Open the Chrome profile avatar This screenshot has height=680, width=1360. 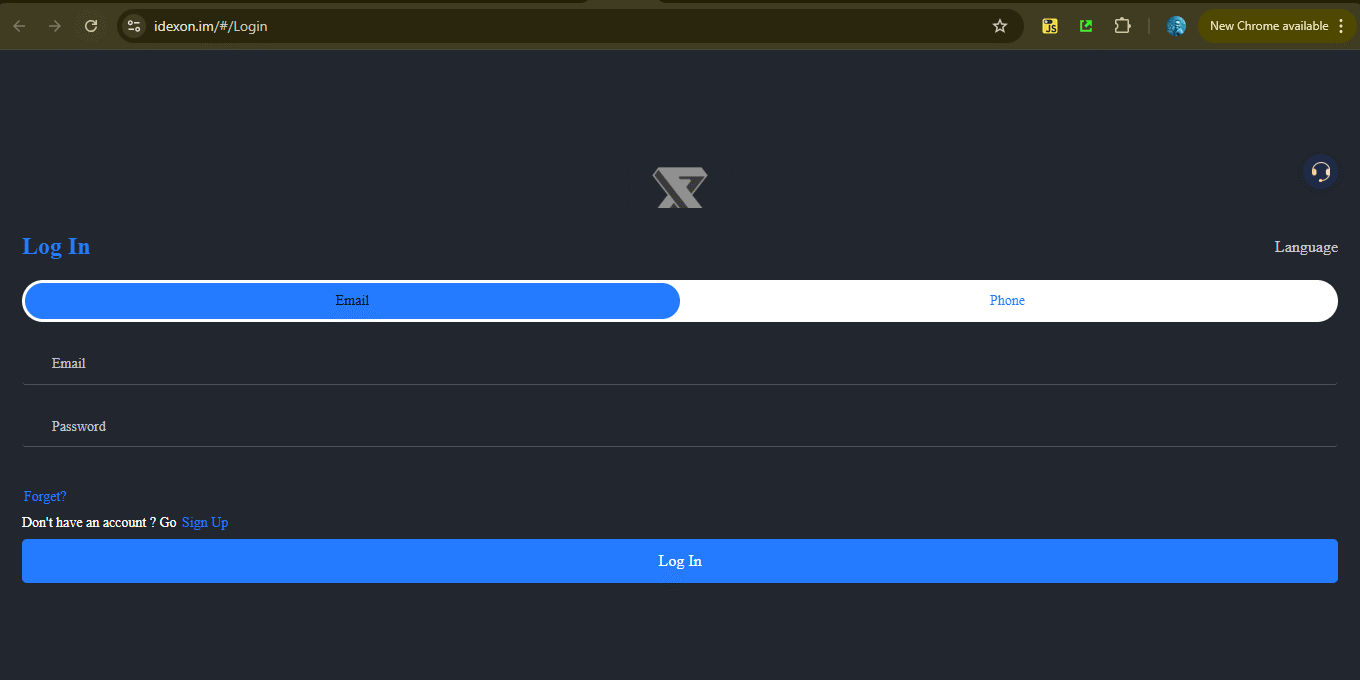click(1176, 26)
